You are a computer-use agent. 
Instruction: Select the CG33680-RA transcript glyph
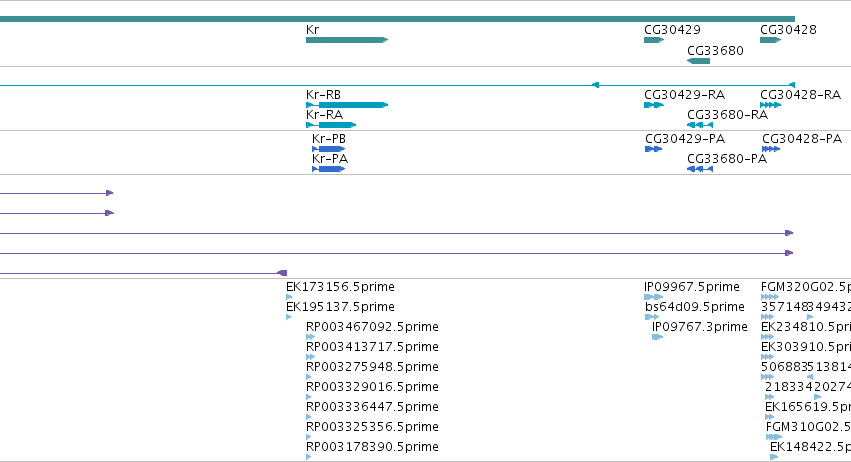click(700, 125)
